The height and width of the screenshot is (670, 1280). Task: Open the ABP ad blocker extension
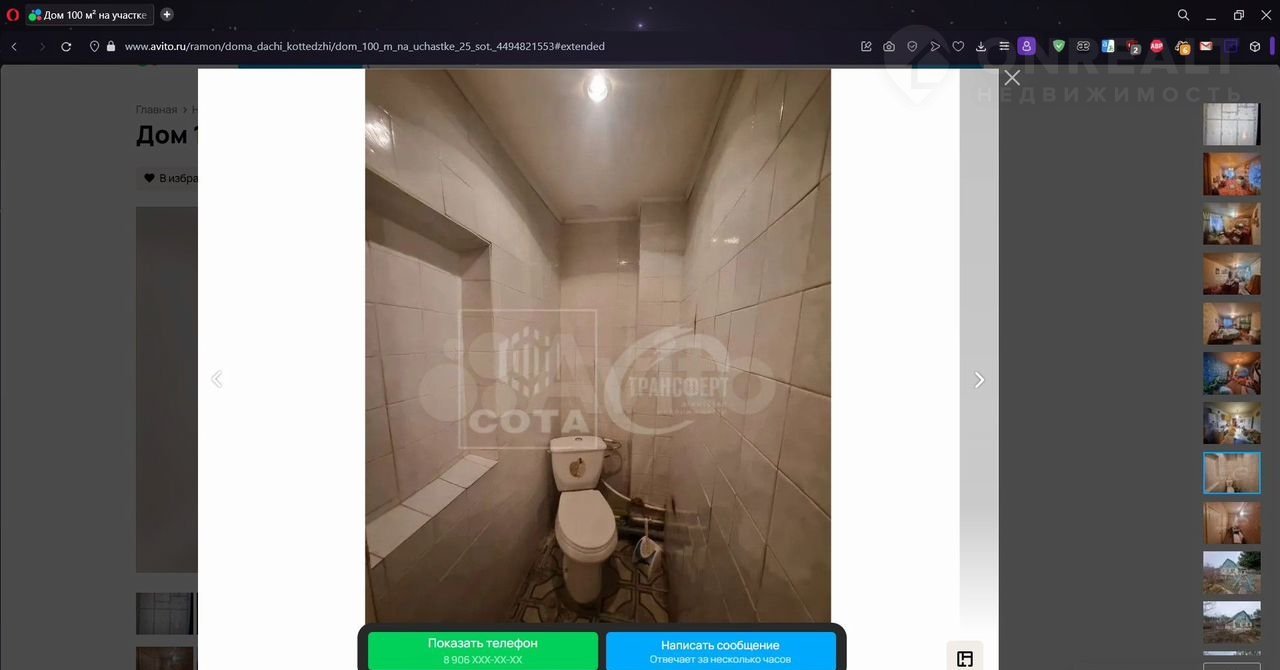1157,46
